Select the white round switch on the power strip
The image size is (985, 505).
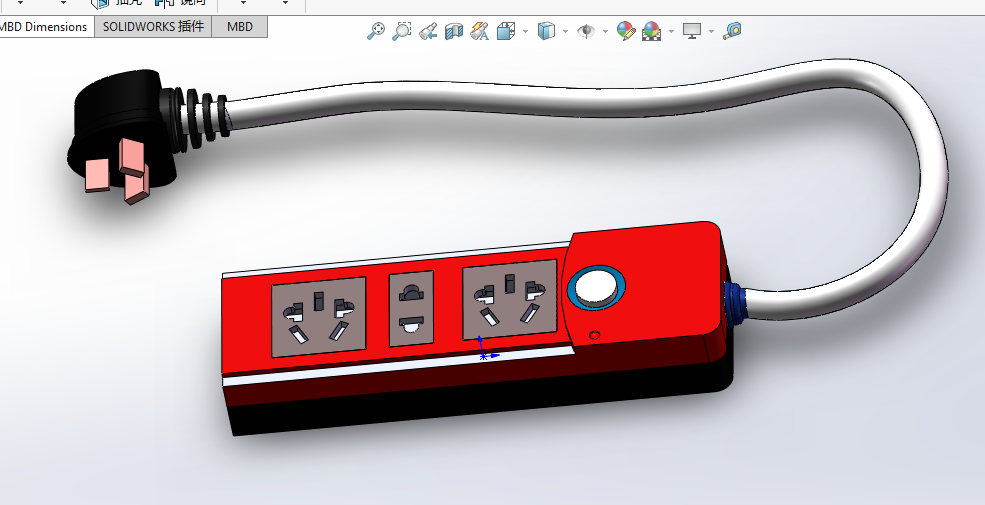point(596,288)
